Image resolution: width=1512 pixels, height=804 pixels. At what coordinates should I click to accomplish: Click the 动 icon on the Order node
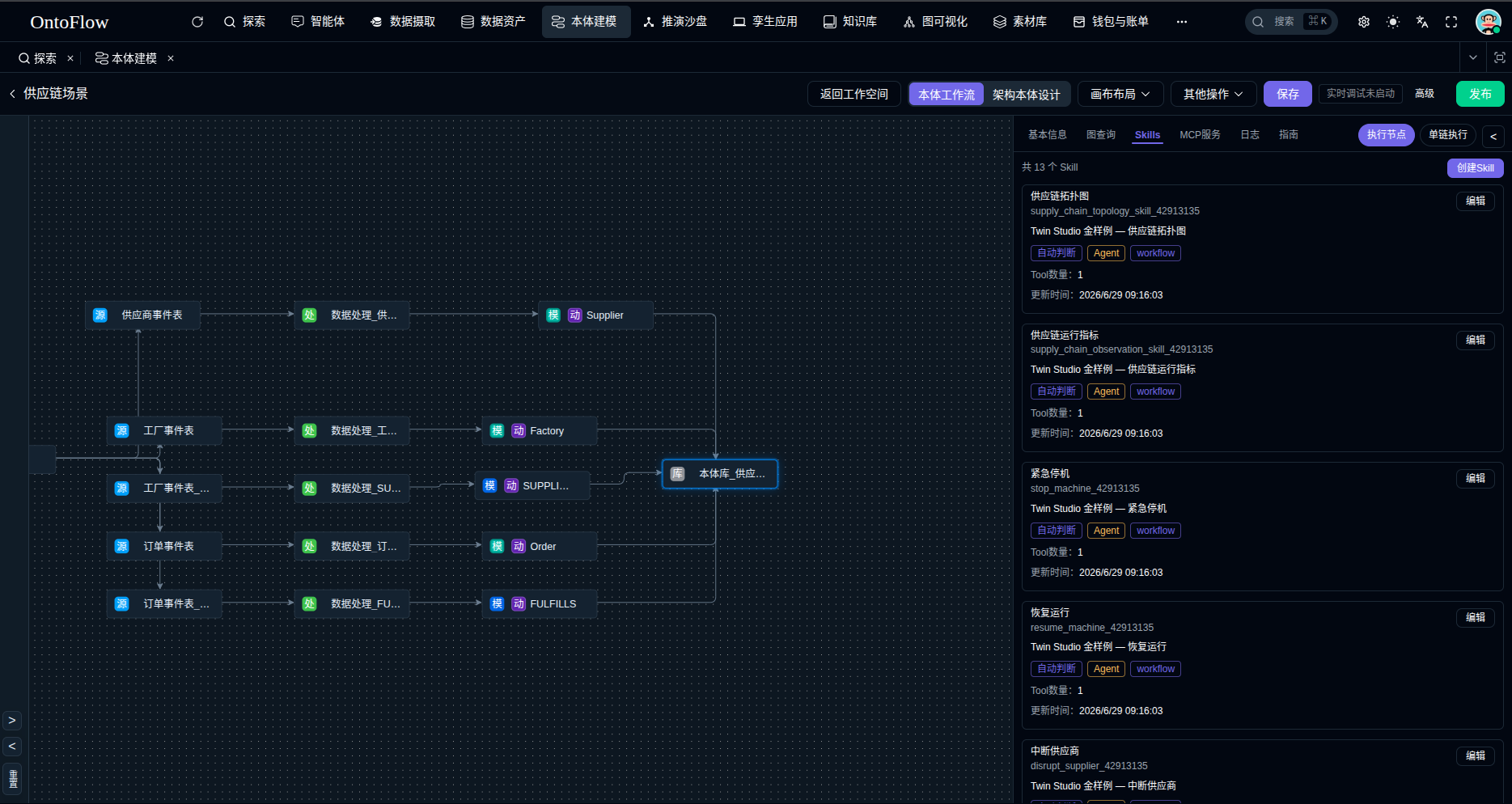point(519,547)
